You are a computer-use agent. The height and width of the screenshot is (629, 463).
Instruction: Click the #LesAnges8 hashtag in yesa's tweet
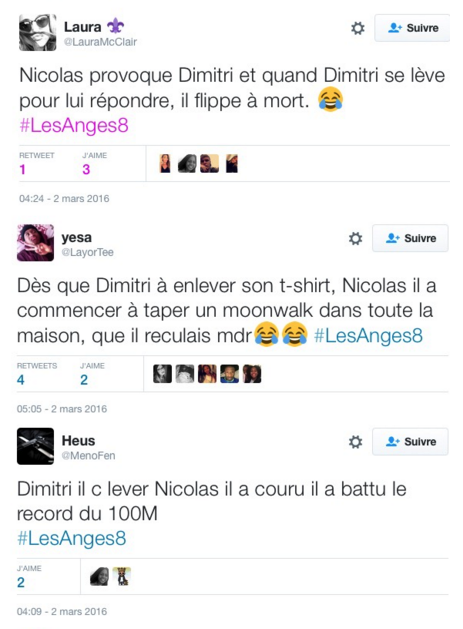[368, 335]
